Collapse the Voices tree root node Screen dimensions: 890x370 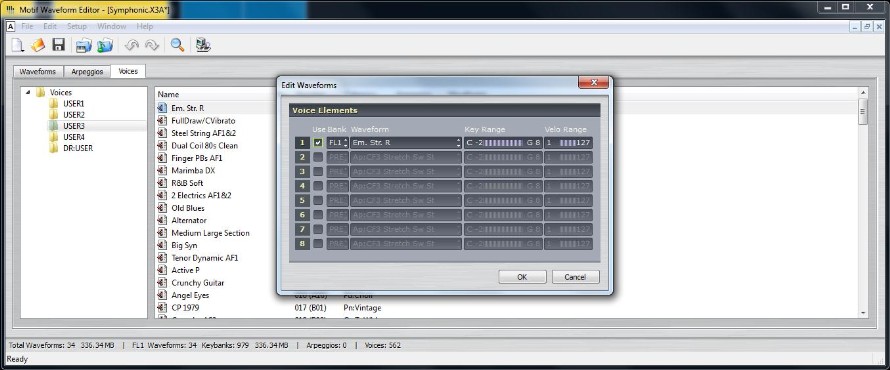tap(28, 92)
